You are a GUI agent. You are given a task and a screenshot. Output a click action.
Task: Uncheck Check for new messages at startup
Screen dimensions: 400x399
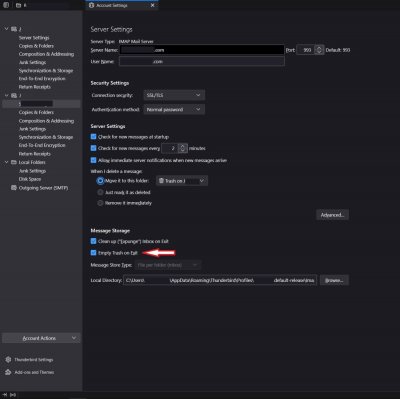pyautogui.click(x=93, y=137)
